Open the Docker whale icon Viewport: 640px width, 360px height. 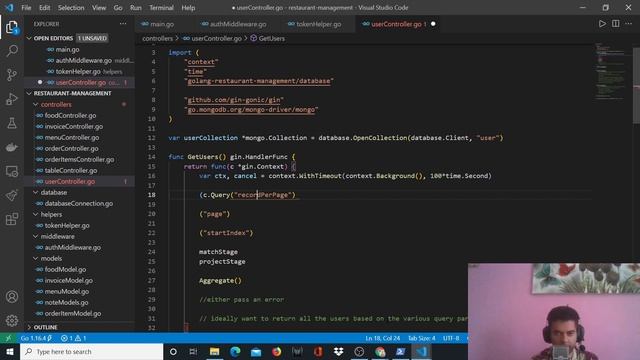pyautogui.click(x=12, y=147)
